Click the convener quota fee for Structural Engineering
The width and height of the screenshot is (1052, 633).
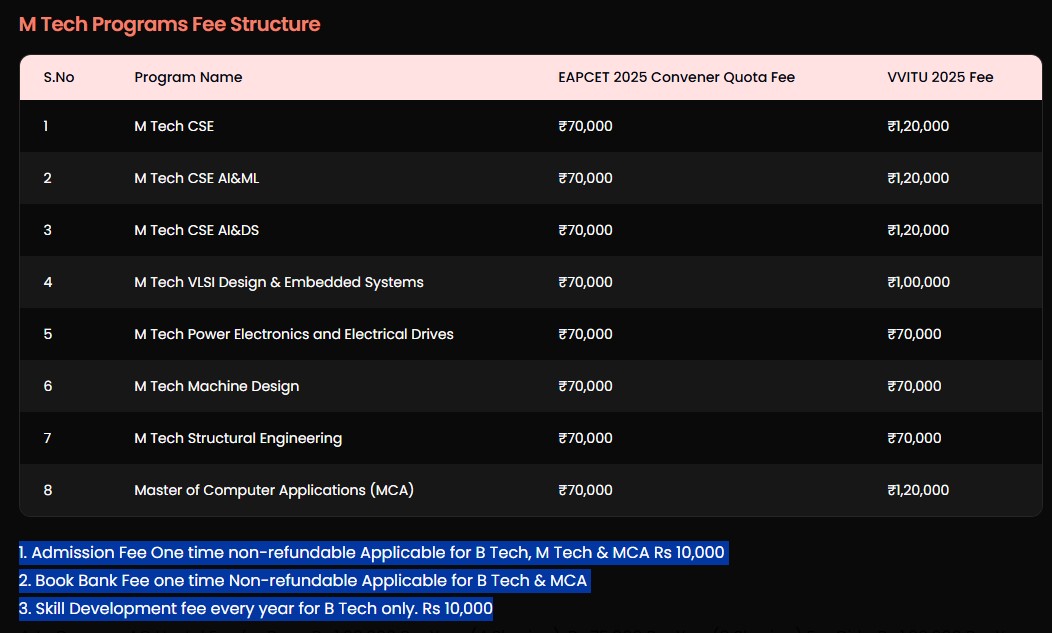click(585, 438)
